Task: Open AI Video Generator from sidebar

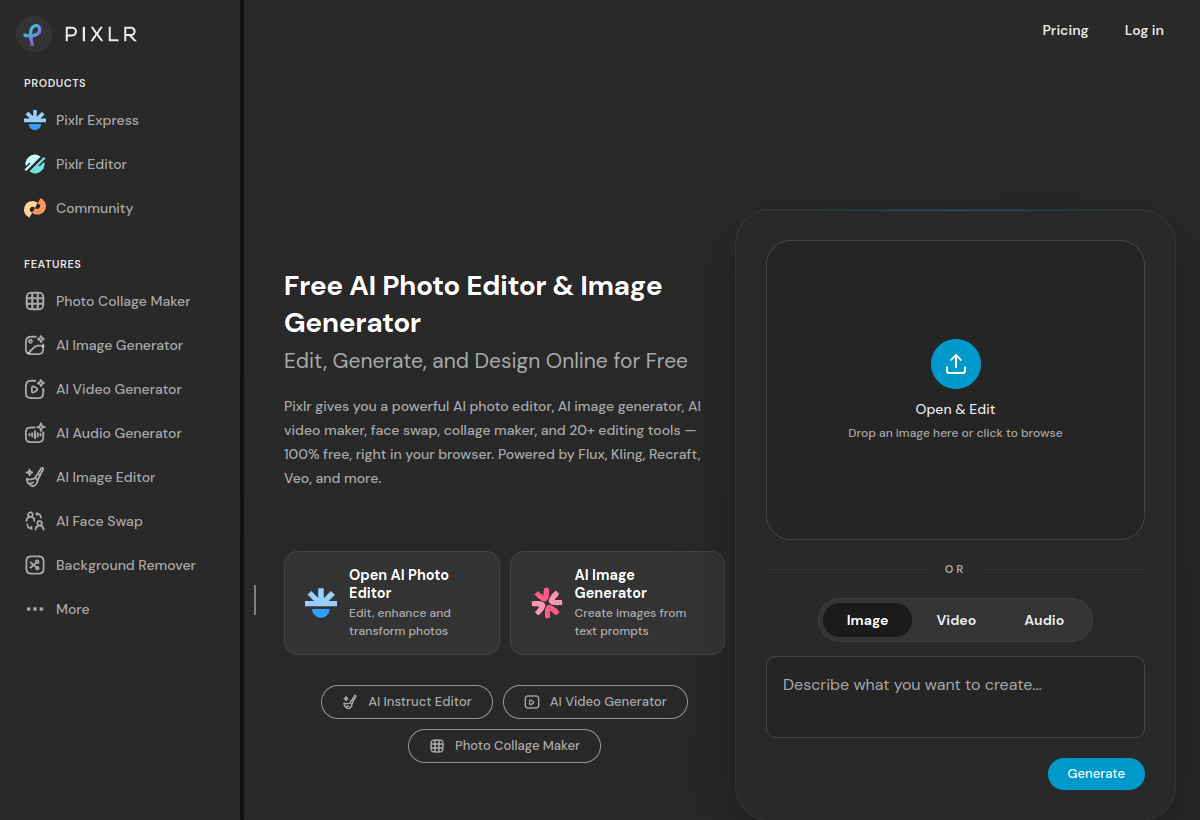Action: 119,389
